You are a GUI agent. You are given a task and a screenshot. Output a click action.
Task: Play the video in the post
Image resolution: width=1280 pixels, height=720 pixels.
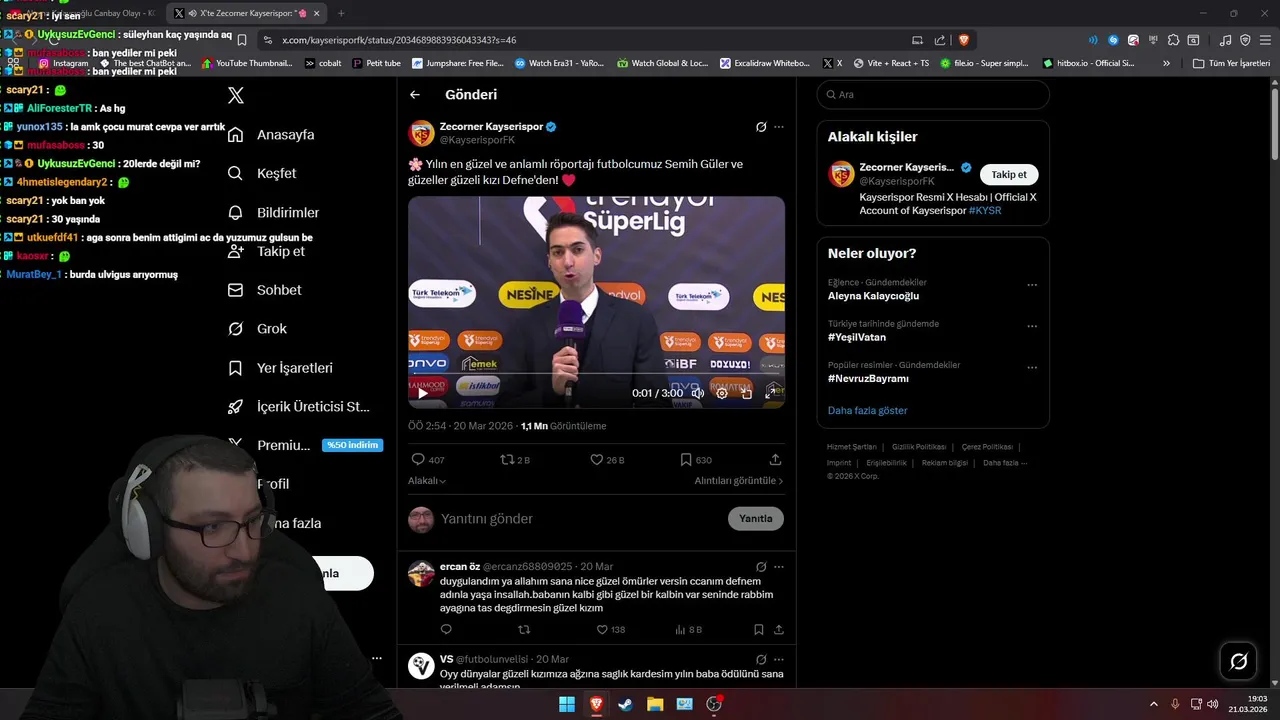(422, 393)
